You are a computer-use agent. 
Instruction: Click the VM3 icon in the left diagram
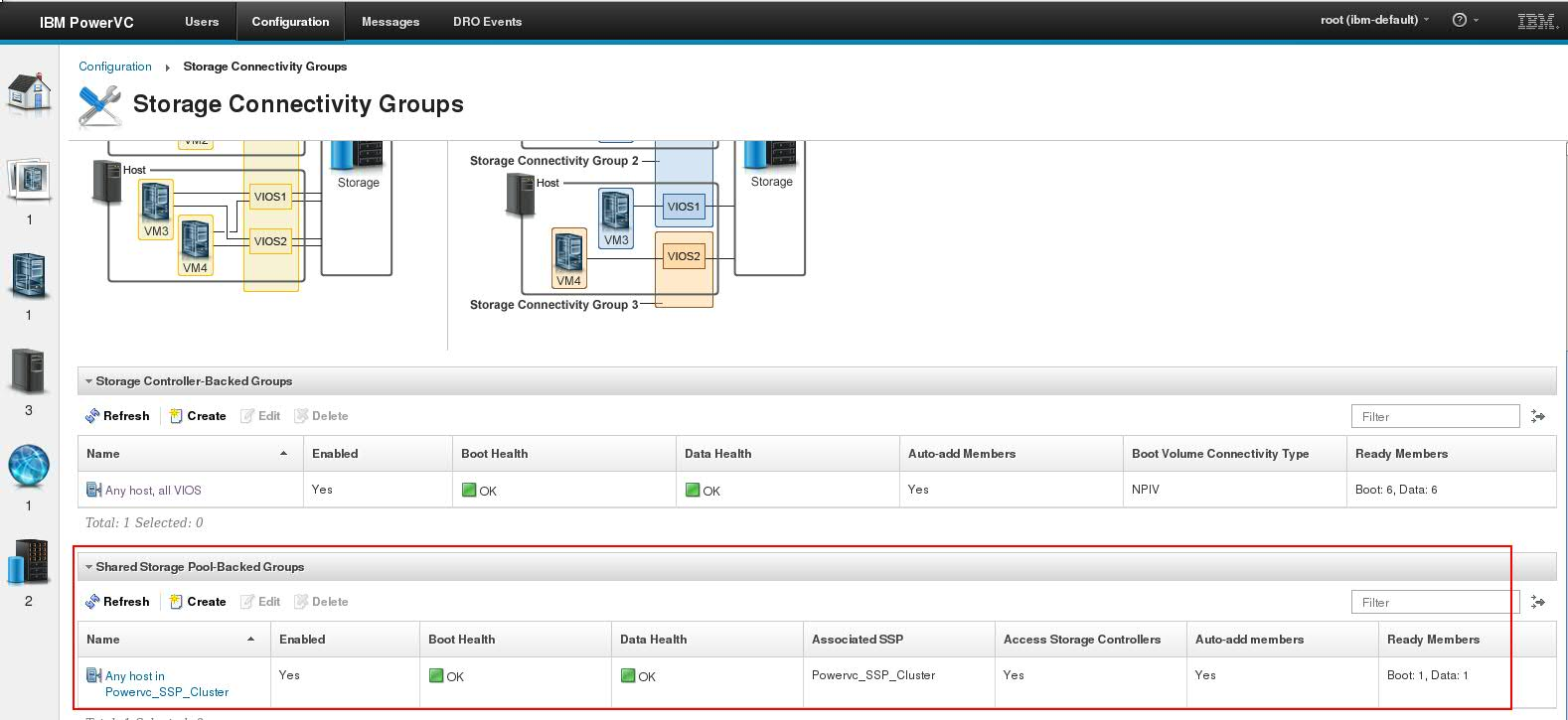[156, 210]
